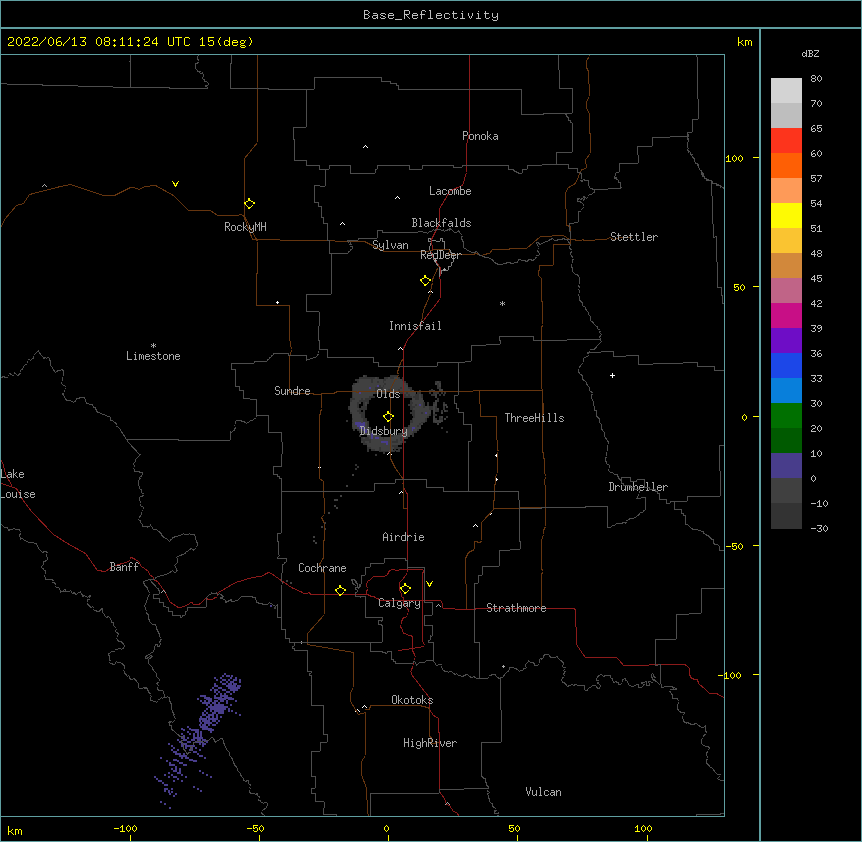Screen dimensions: 862x842
Task: Click the white plus marker west of Drumheller
Action: point(612,375)
